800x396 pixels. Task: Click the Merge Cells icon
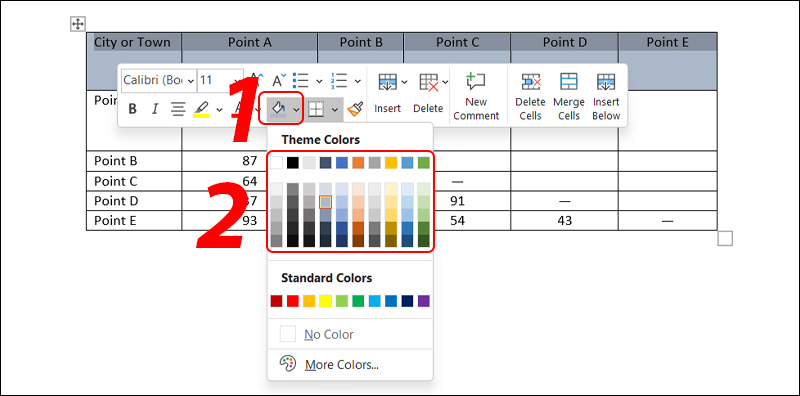pyautogui.click(x=568, y=82)
